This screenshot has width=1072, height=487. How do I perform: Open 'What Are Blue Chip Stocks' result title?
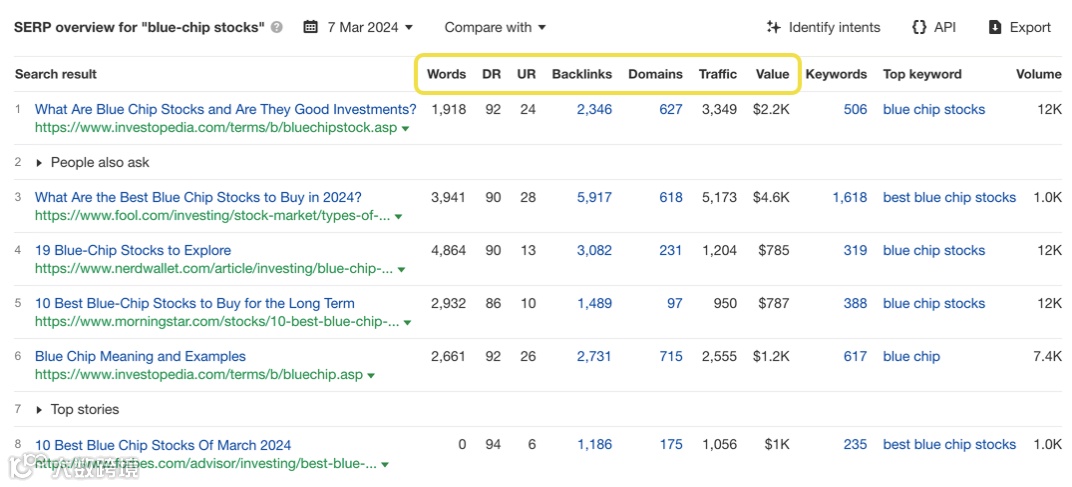[225, 109]
